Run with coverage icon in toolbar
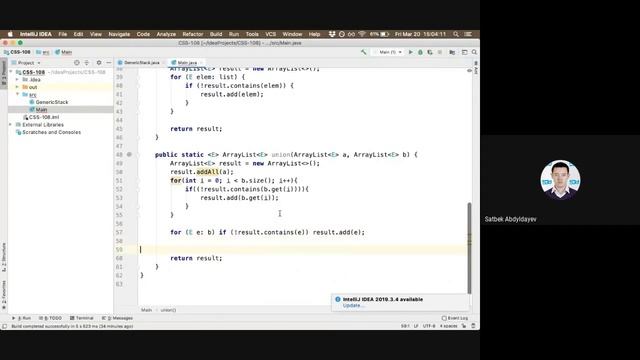Image resolution: width=640 pixels, height=360 pixels. [x=430, y=52]
